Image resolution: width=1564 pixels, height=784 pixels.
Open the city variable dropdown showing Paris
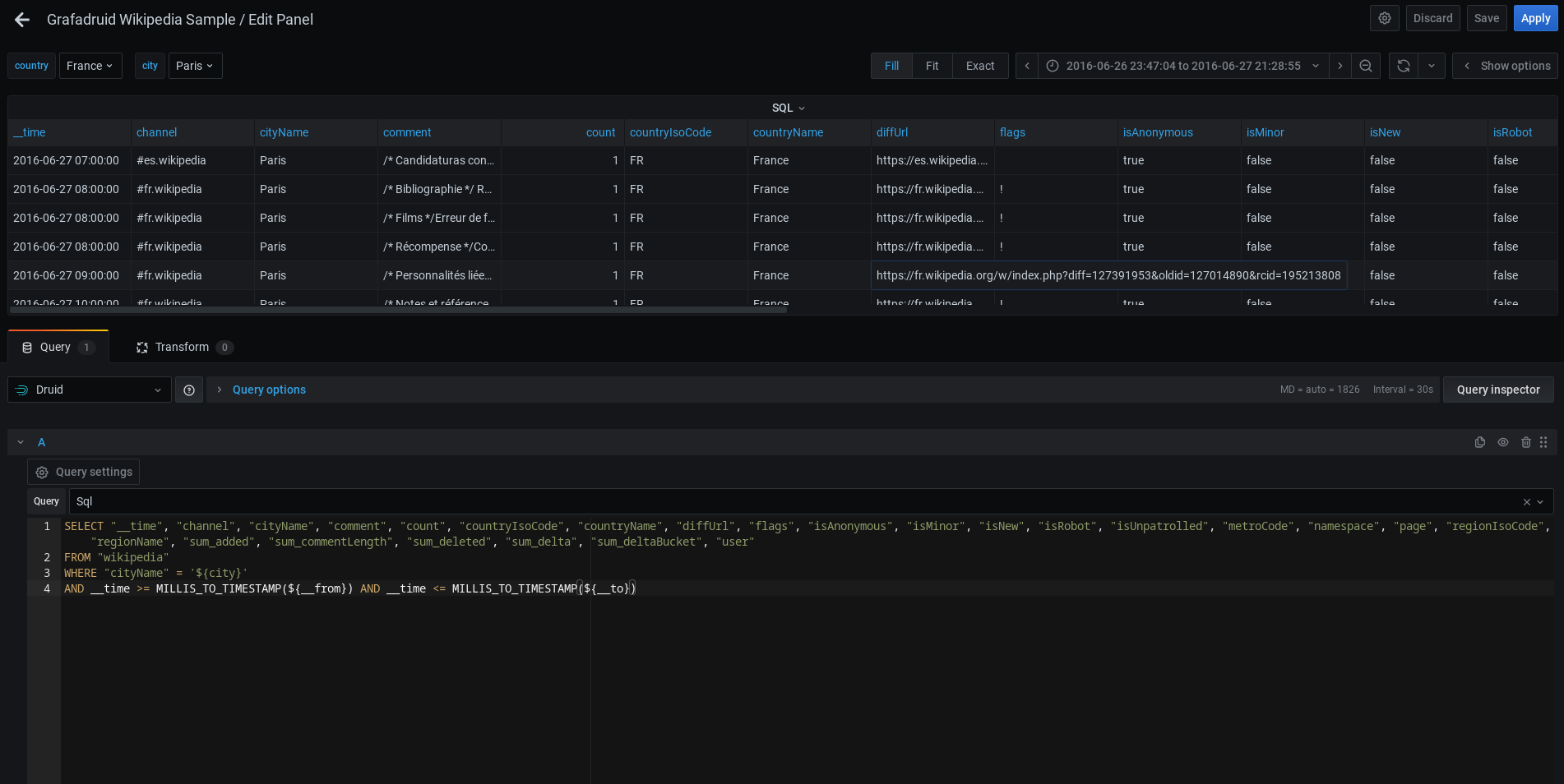click(195, 66)
